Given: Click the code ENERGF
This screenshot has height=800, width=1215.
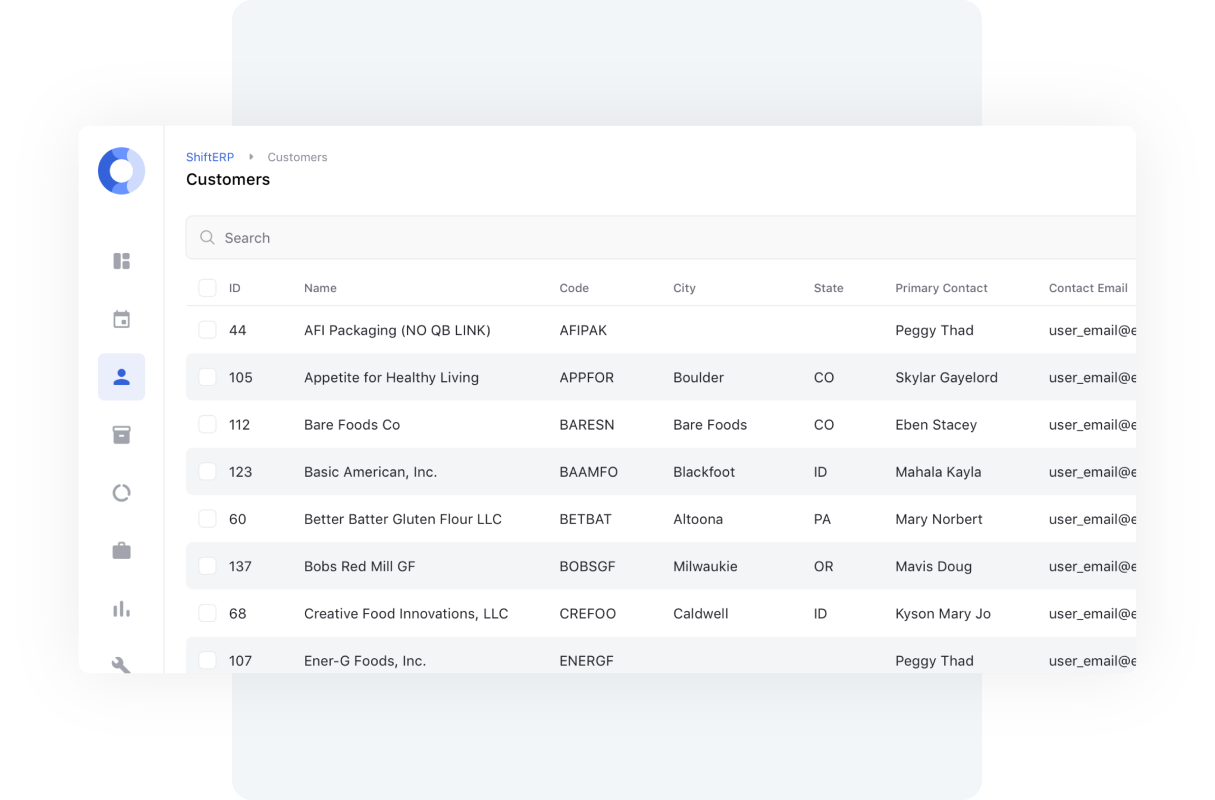Looking at the screenshot, I should click(586, 660).
